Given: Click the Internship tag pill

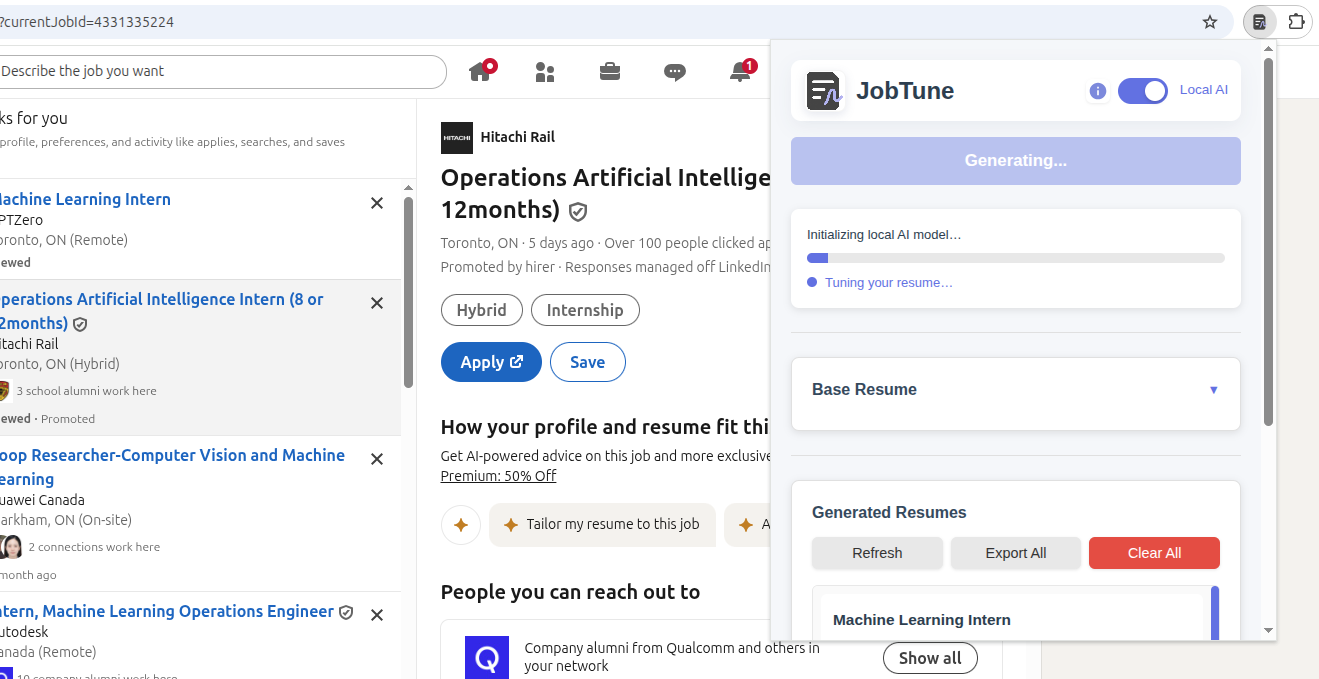Looking at the screenshot, I should [x=585, y=310].
